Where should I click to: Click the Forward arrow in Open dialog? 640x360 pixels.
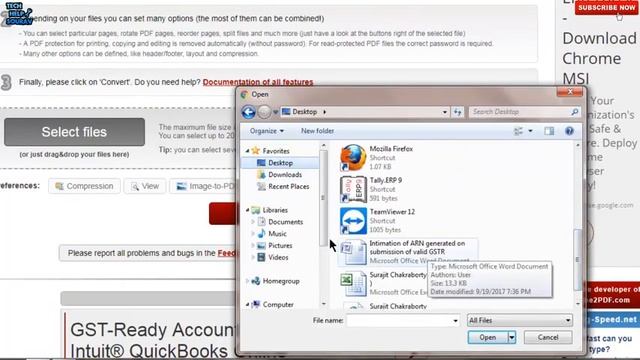pyautogui.click(x=264, y=112)
